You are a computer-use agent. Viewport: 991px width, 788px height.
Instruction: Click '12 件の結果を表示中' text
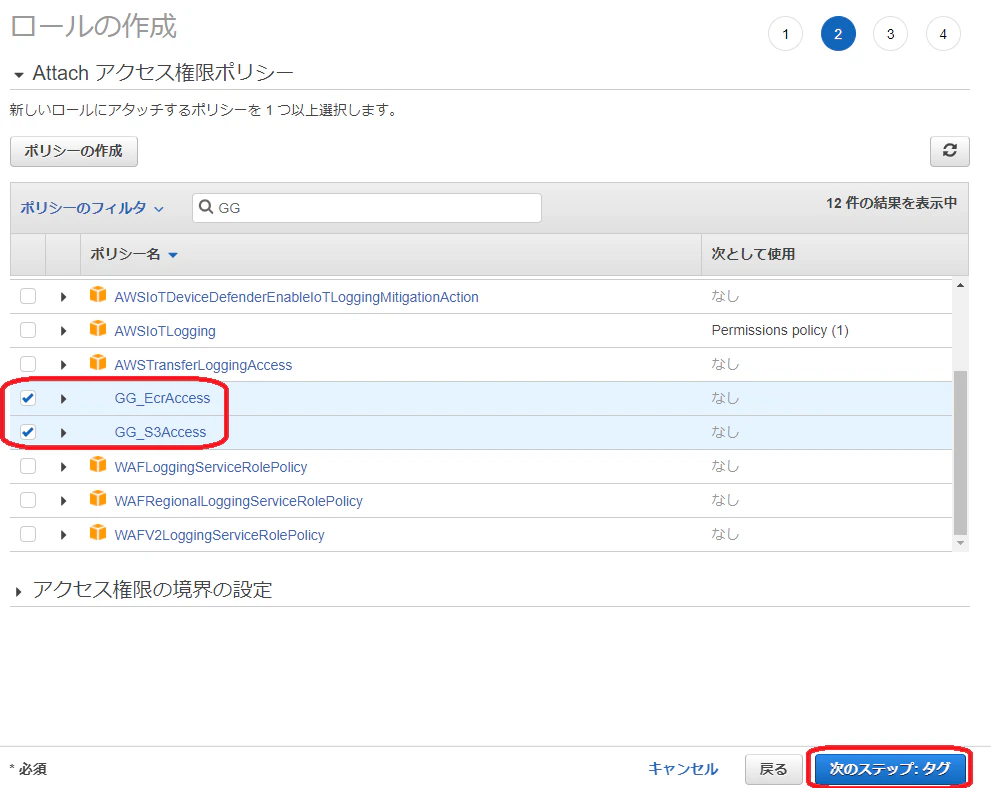(x=891, y=203)
